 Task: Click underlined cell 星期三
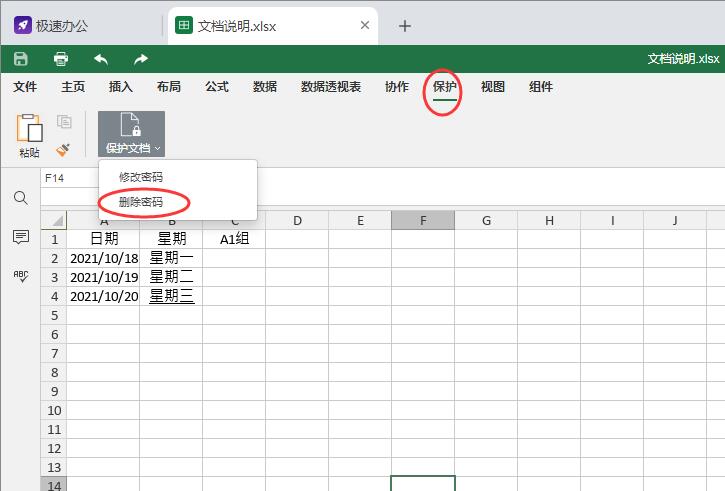pos(171,296)
